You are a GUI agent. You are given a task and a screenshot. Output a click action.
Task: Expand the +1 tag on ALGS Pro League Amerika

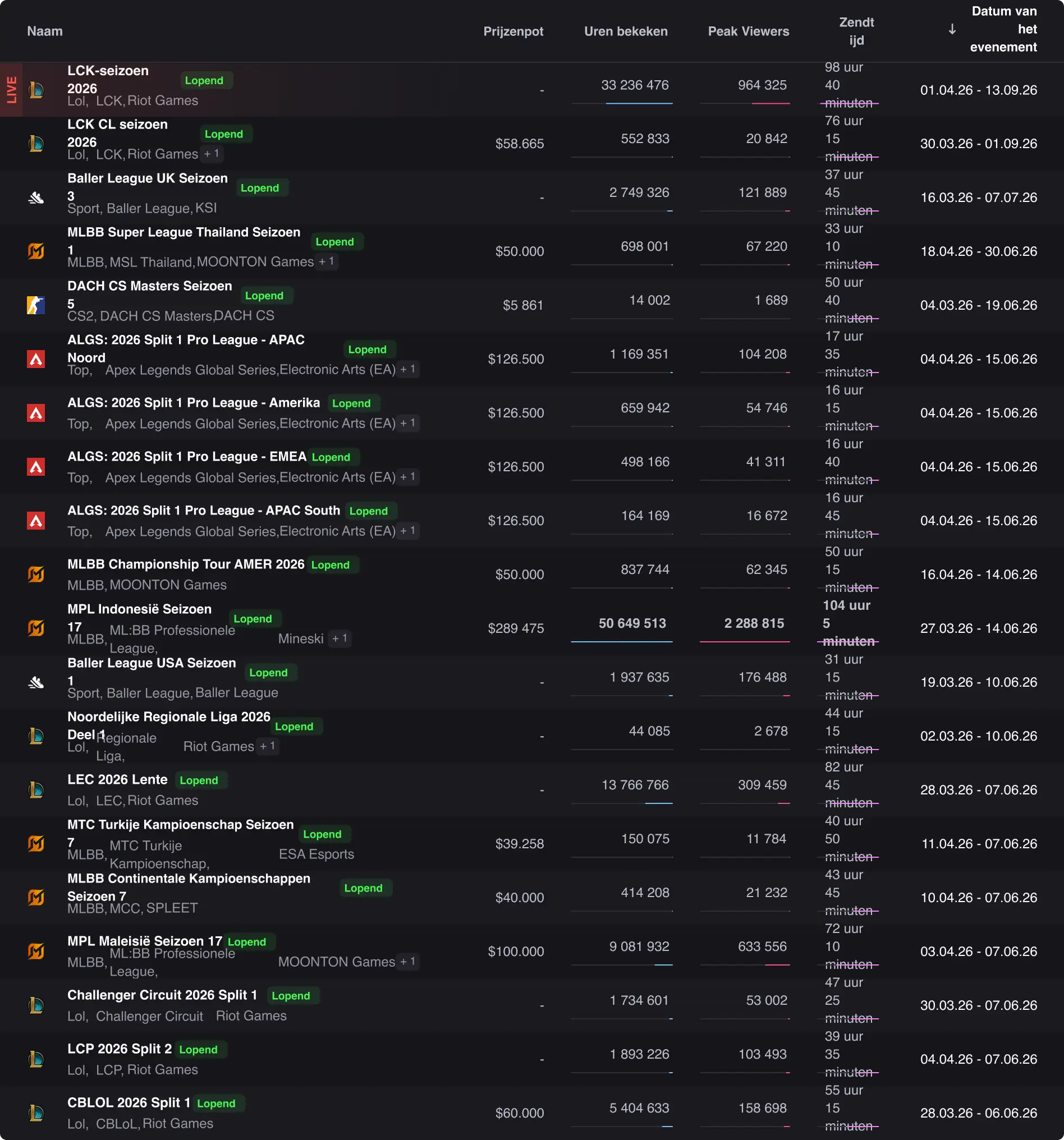[408, 423]
